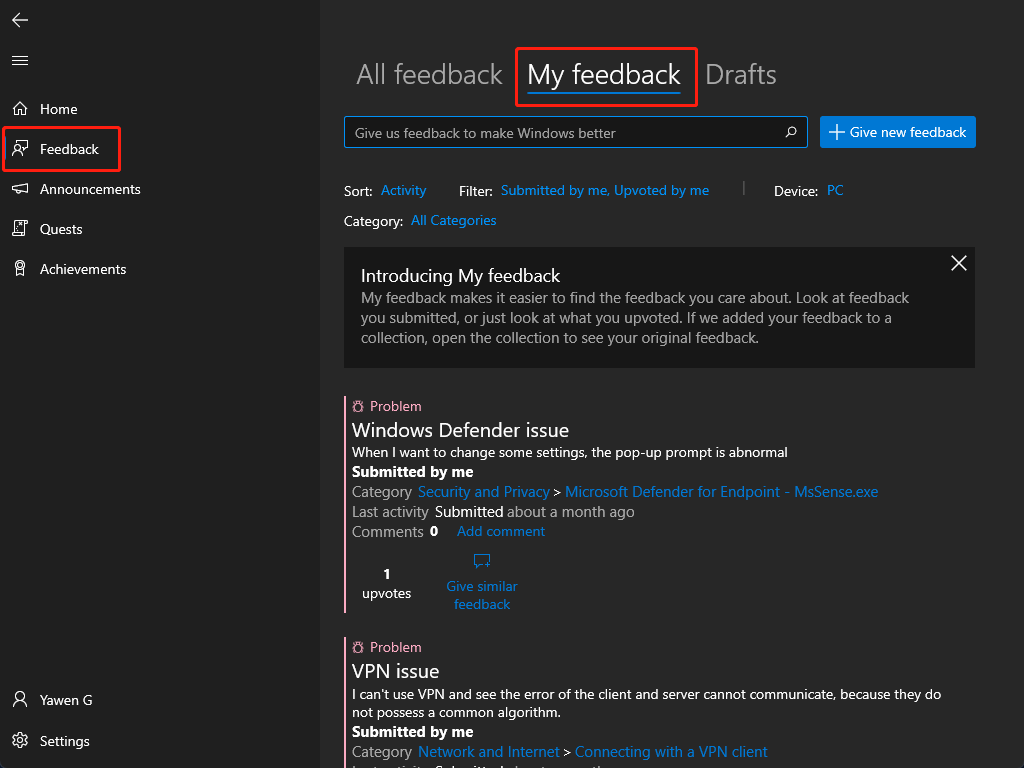Switch to the Drafts tab
The image size is (1024, 768).
pyautogui.click(x=740, y=75)
